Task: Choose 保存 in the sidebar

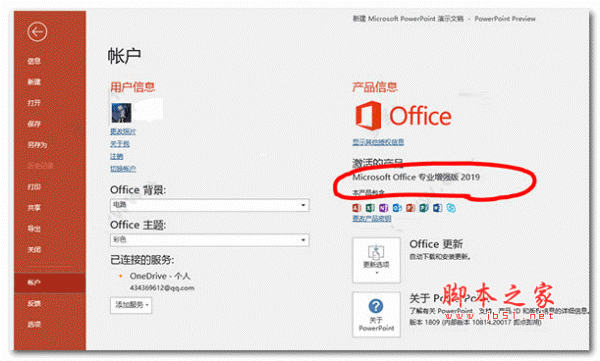Action: tap(34, 124)
